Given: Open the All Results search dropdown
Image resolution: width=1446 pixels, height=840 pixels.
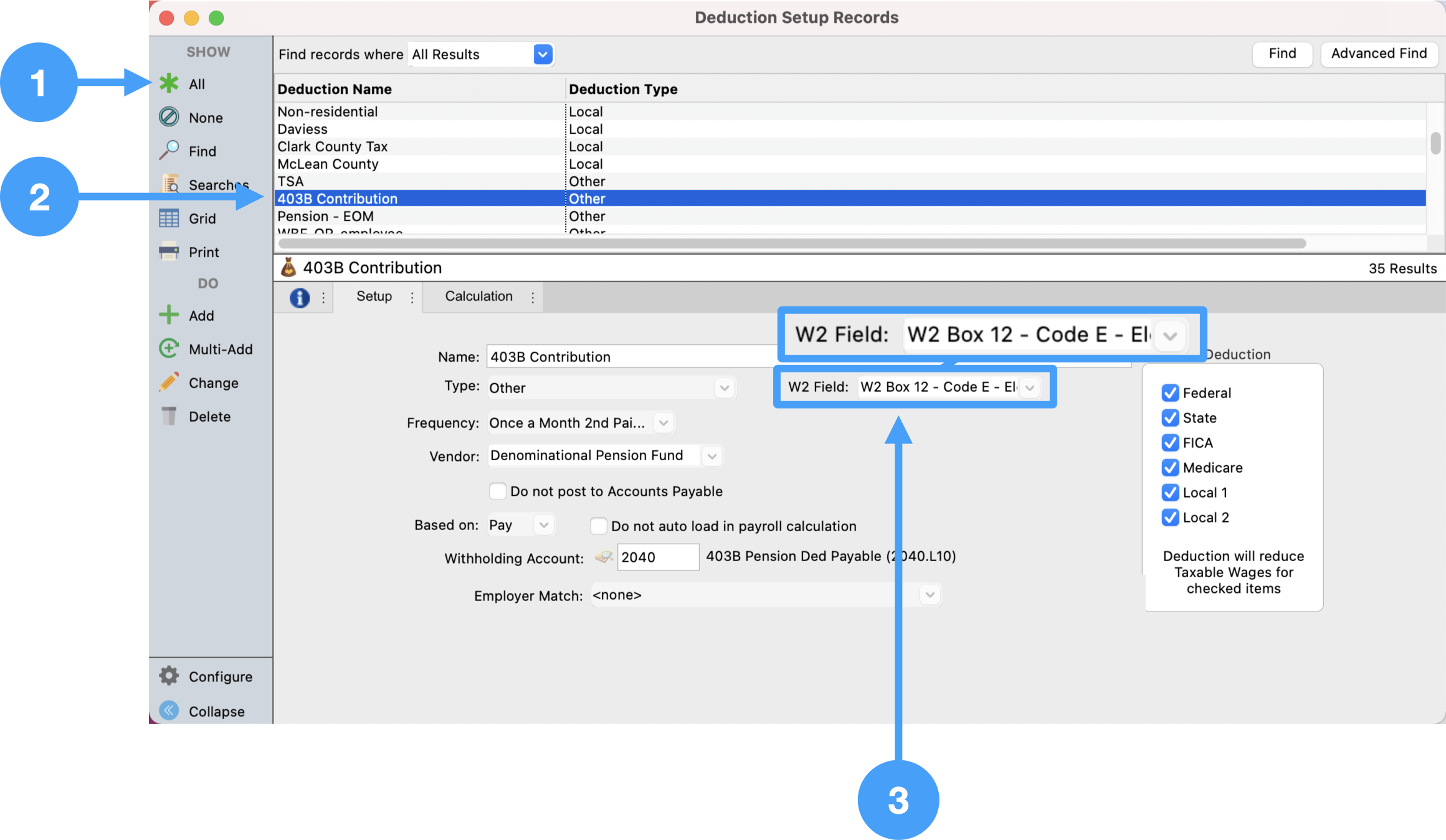Looking at the screenshot, I should 543,54.
